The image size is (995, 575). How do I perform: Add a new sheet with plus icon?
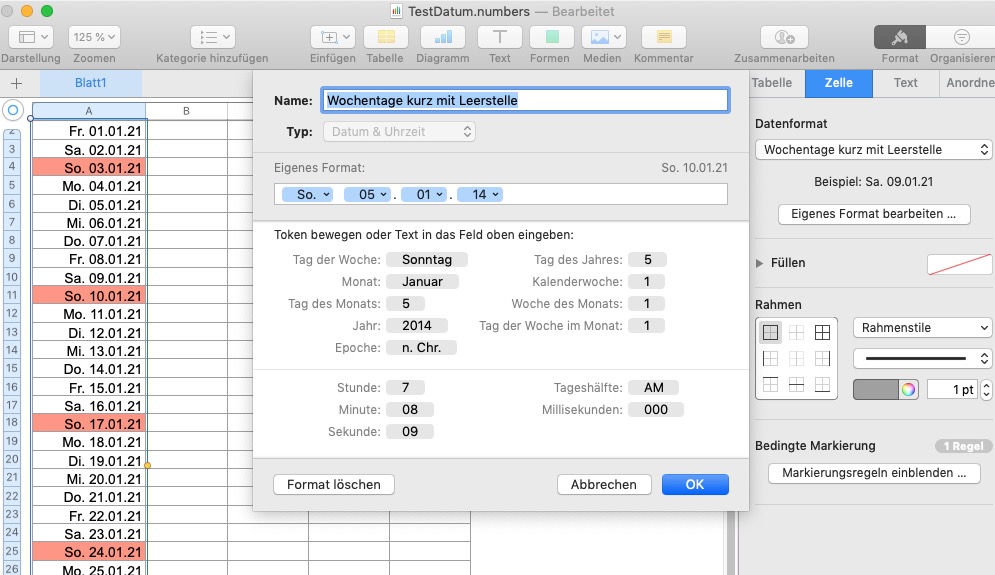(16, 83)
